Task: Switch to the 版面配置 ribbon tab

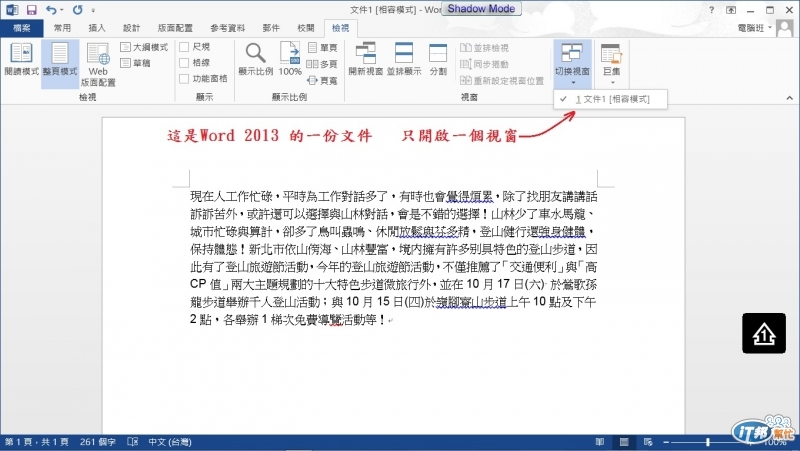Action: (175, 28)
